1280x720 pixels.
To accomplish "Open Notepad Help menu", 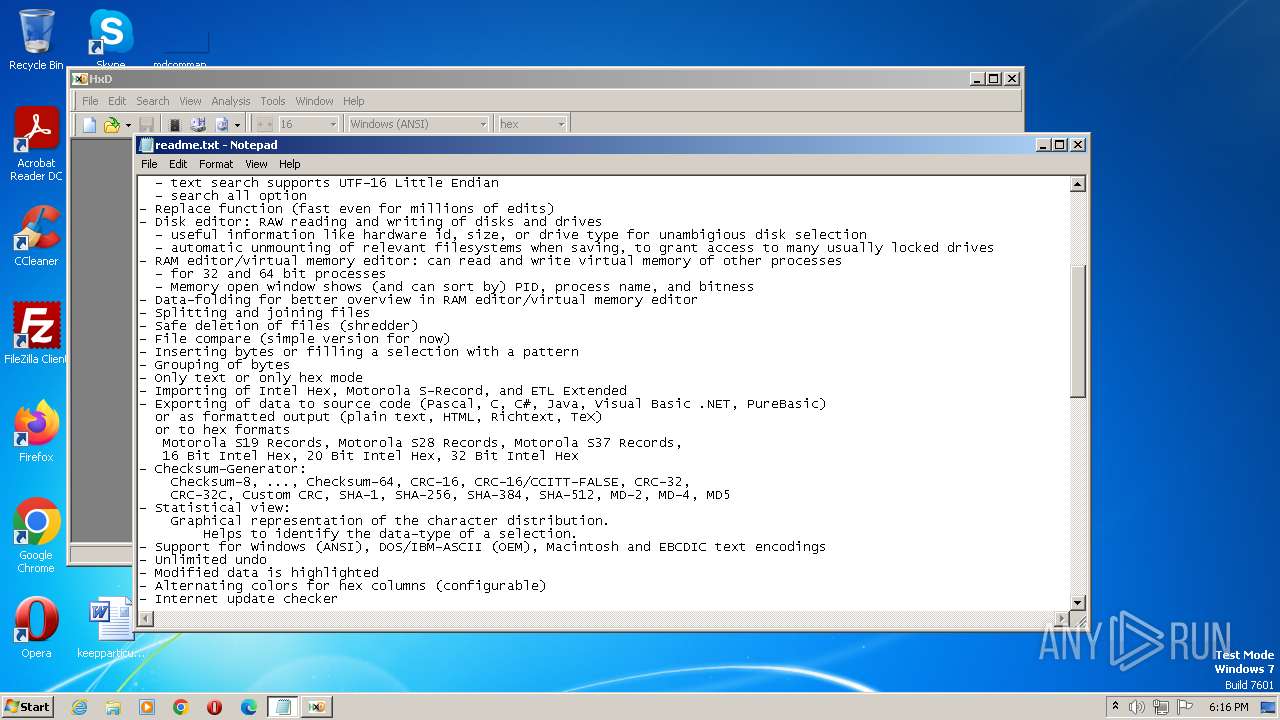I will click(290, 164).
